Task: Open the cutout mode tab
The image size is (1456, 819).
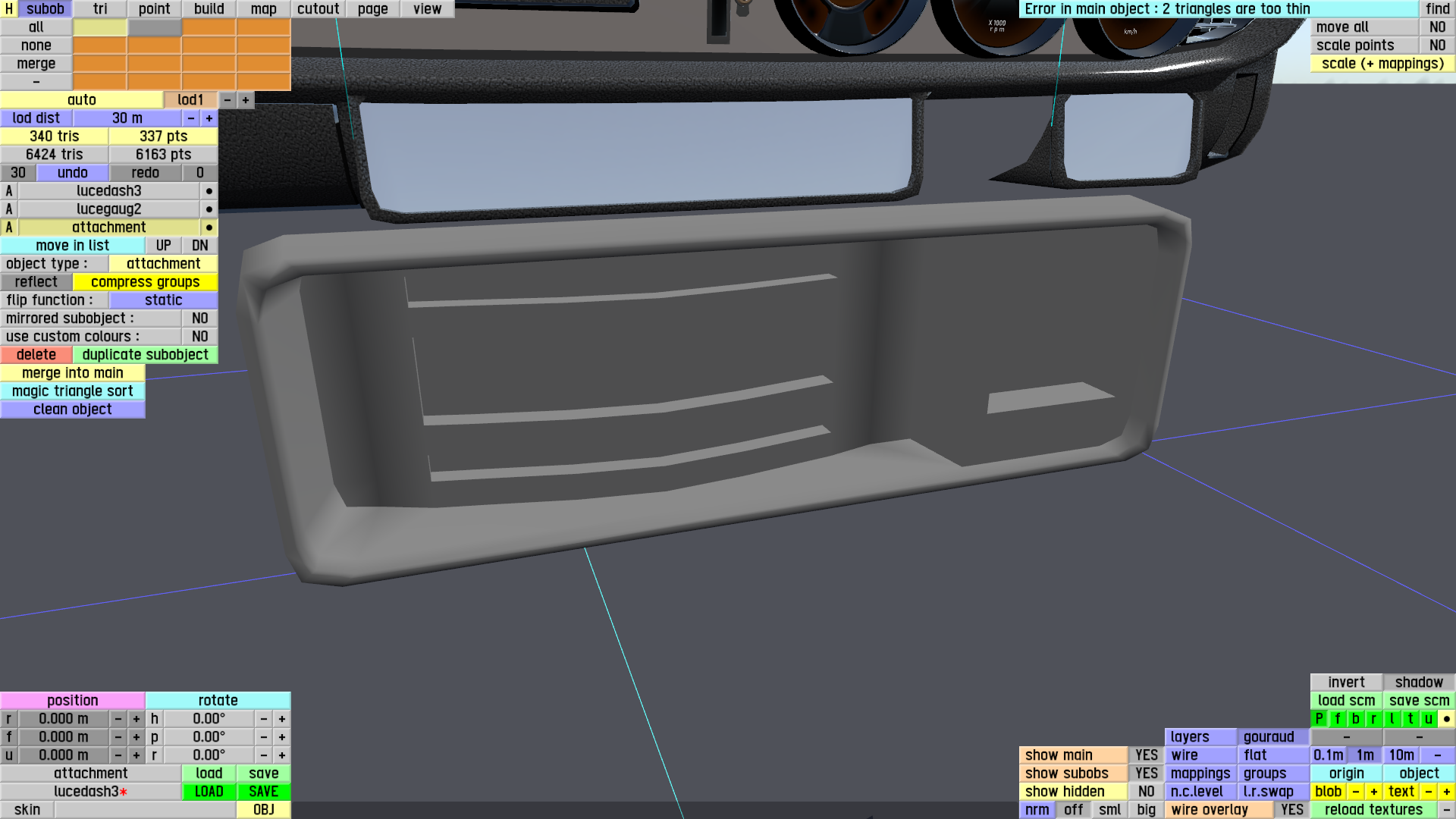Action: 318,9
